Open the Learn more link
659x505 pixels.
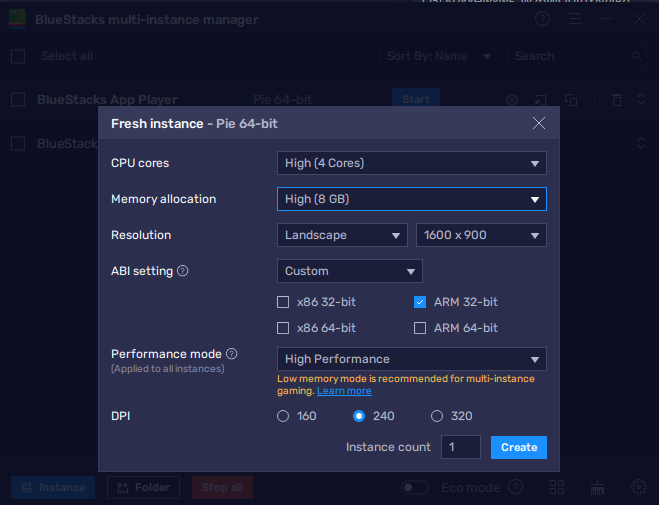(344, 391)
